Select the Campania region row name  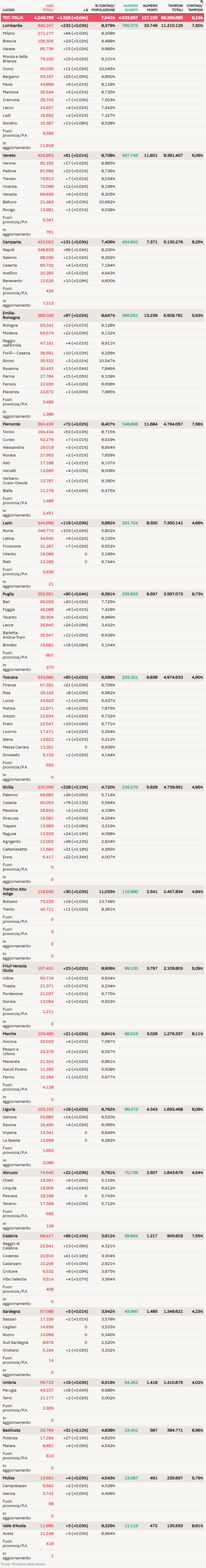coord(12,242)
